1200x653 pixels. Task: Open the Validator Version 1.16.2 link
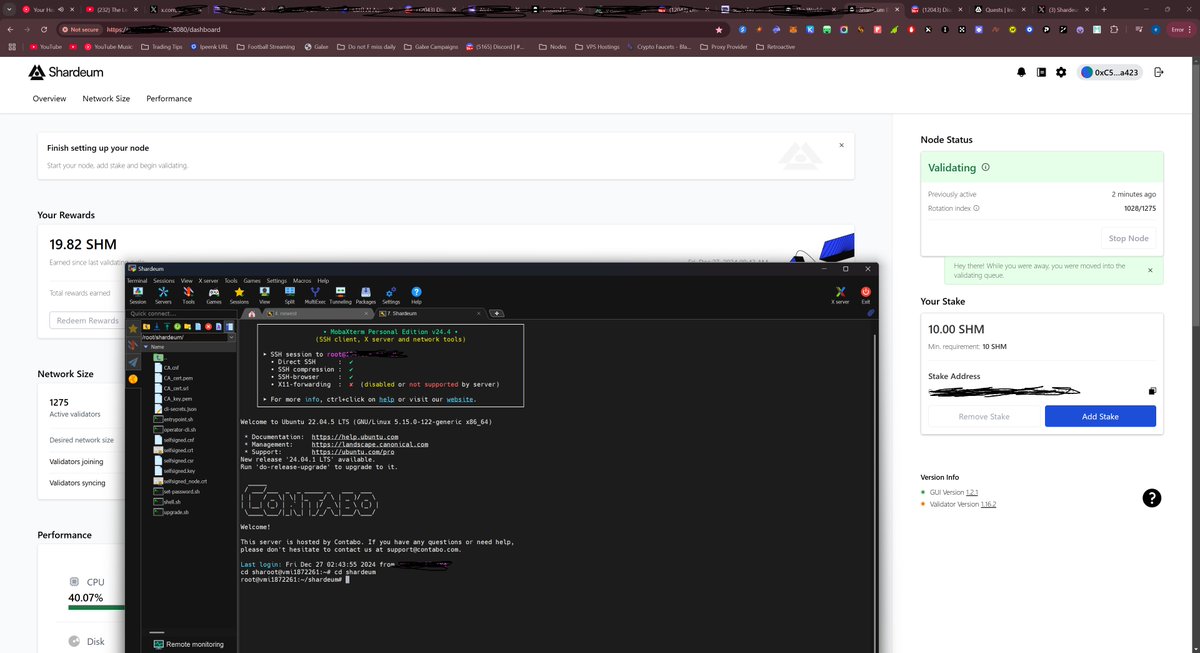[988, 504]
